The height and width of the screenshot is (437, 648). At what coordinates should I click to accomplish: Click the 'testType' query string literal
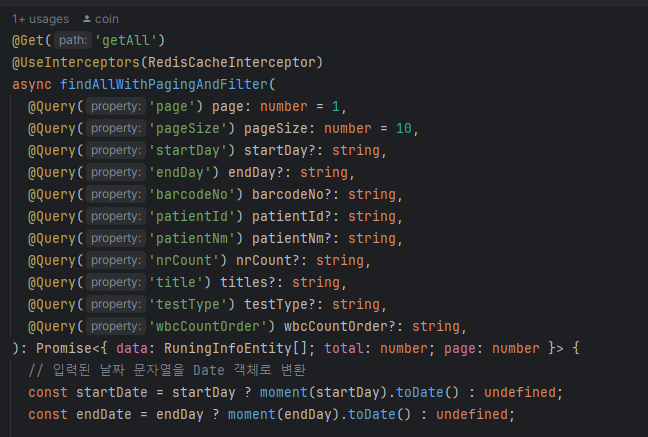click(x=188, y=304)
